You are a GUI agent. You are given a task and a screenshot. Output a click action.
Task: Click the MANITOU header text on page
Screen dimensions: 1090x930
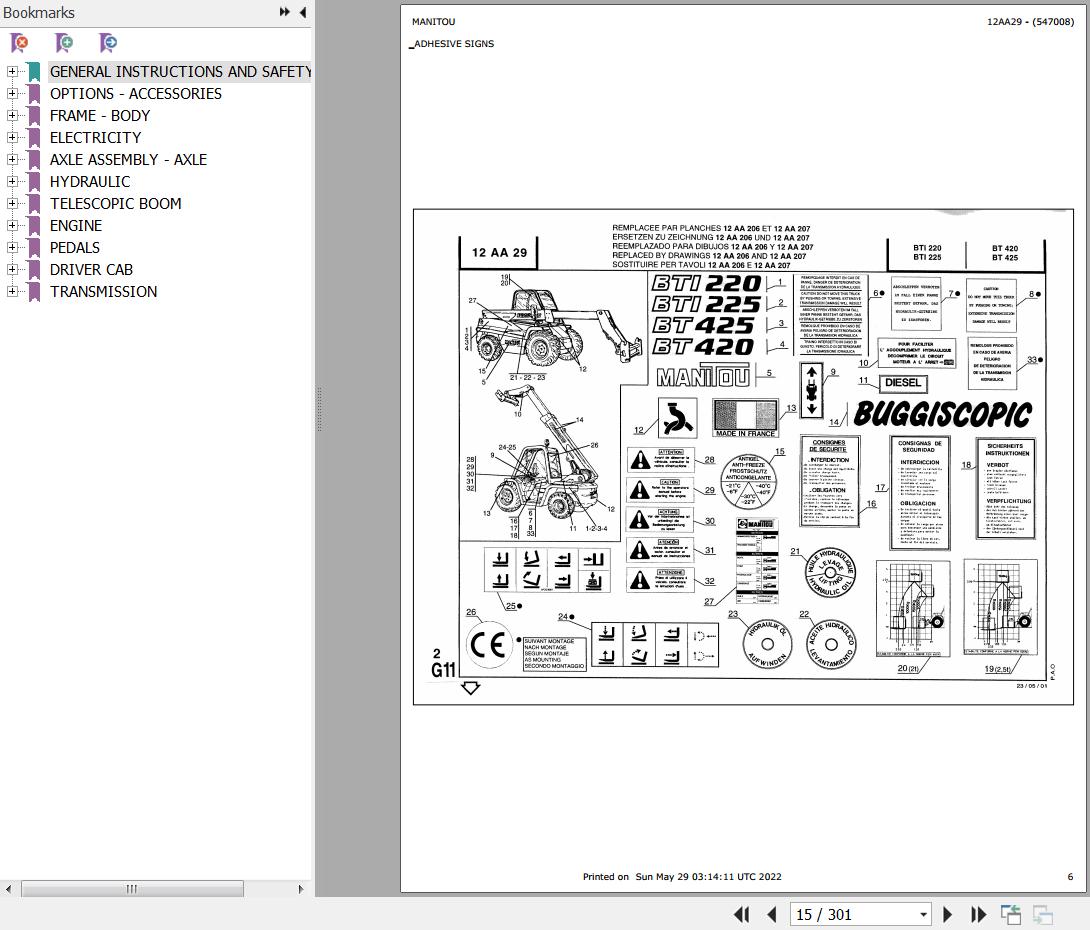point(434,22)
